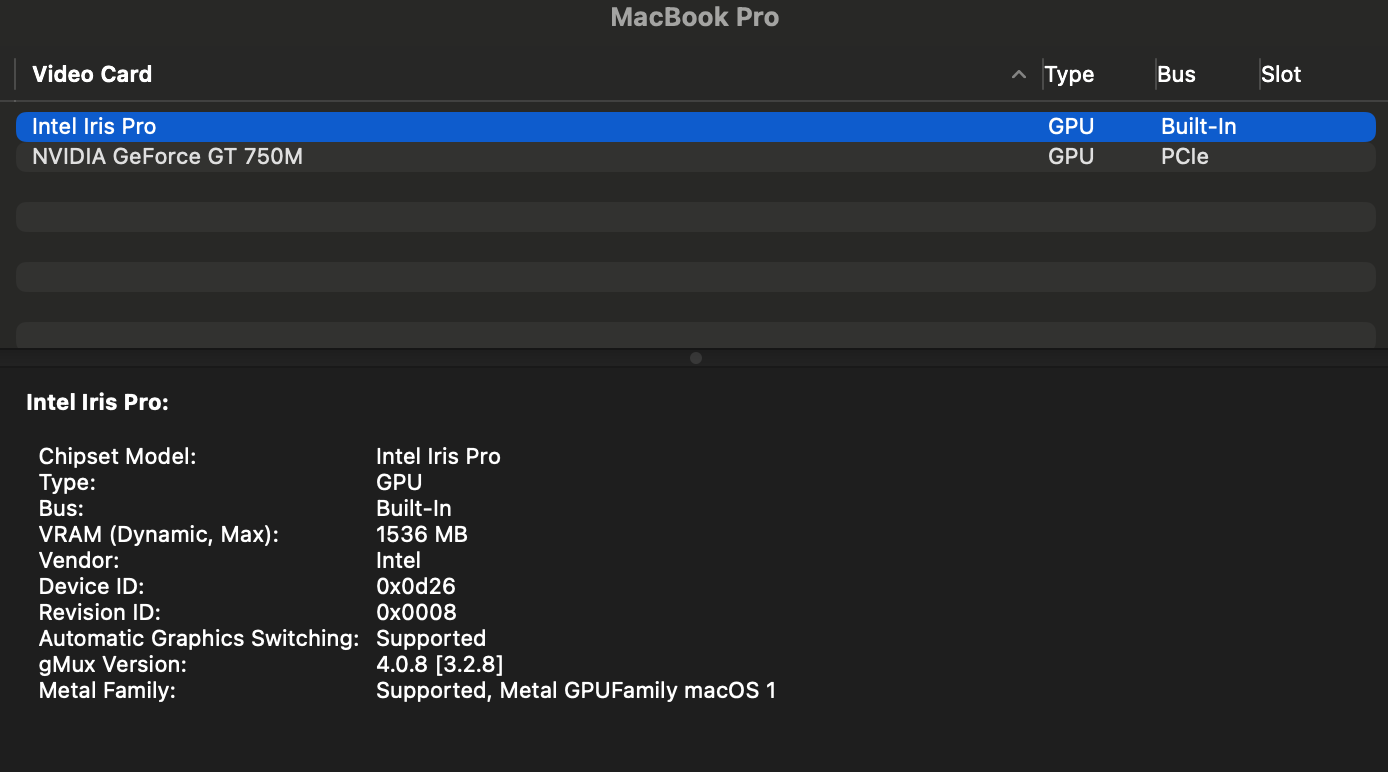Sort list by the Type column
Image resolution: width=1388 pixels, height=772 pixels.
tap(1069, 75)
